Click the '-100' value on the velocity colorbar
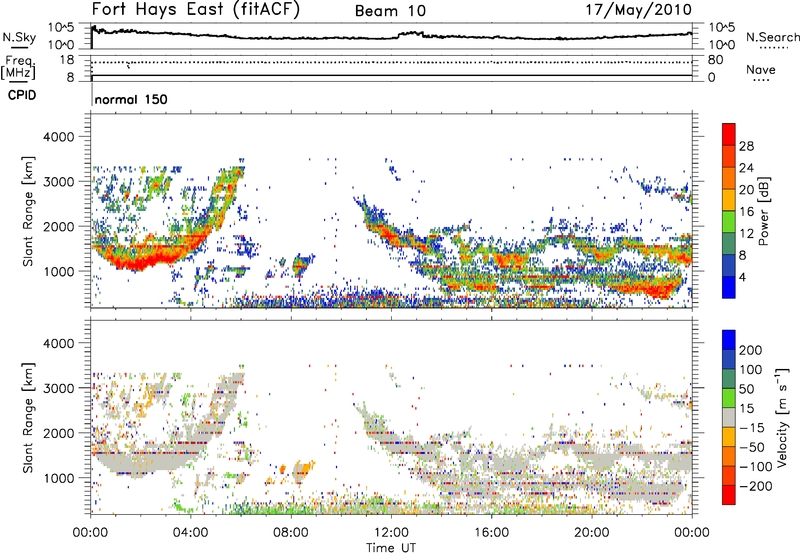800x554 pixels. (x=756, y=467)
